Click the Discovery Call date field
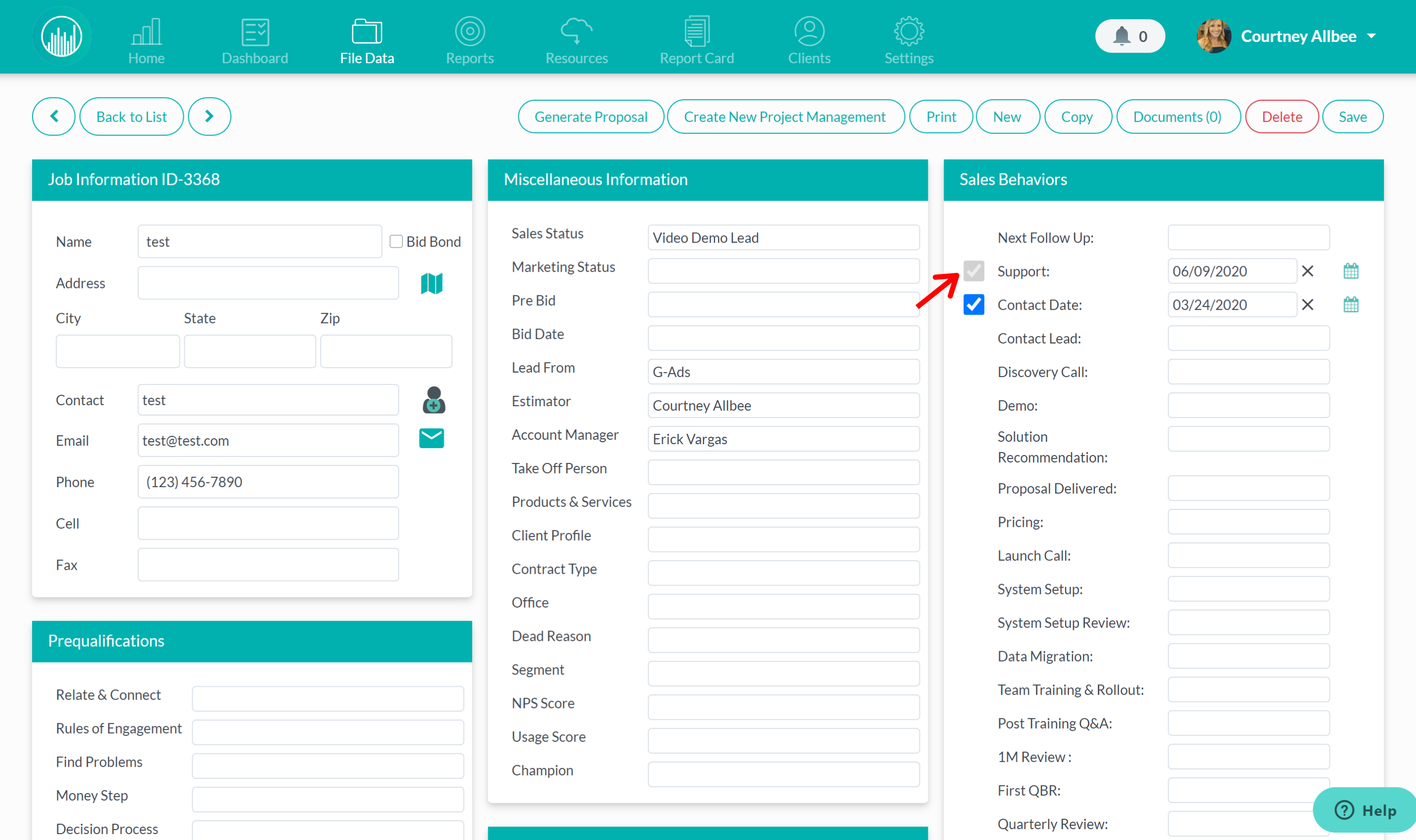1416x840 pixels. tap(1249, 372)
